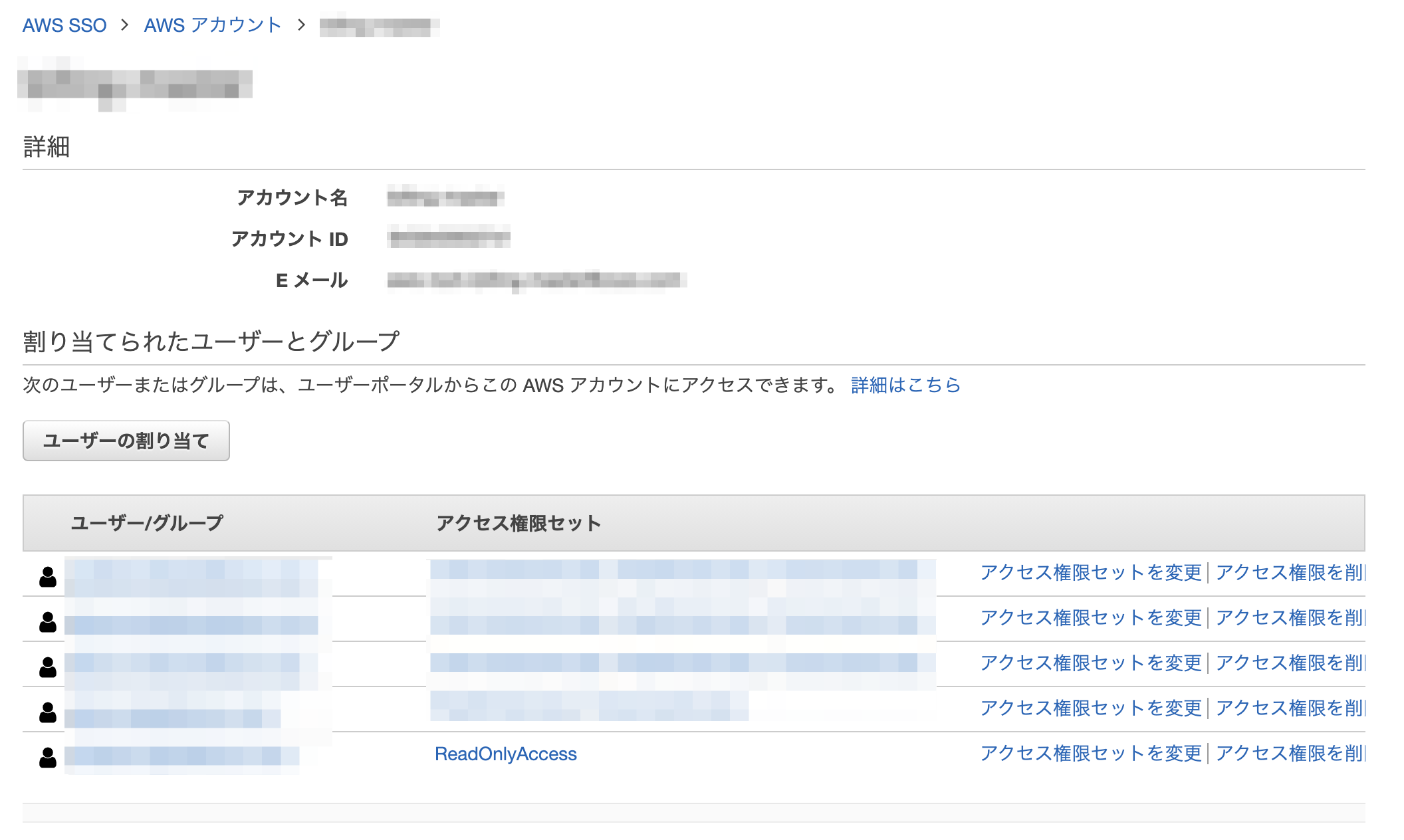This screenshot has height=840, width=1404.
Task: Click アクセス権限セットを変更 in first row
Action: 1091,572
